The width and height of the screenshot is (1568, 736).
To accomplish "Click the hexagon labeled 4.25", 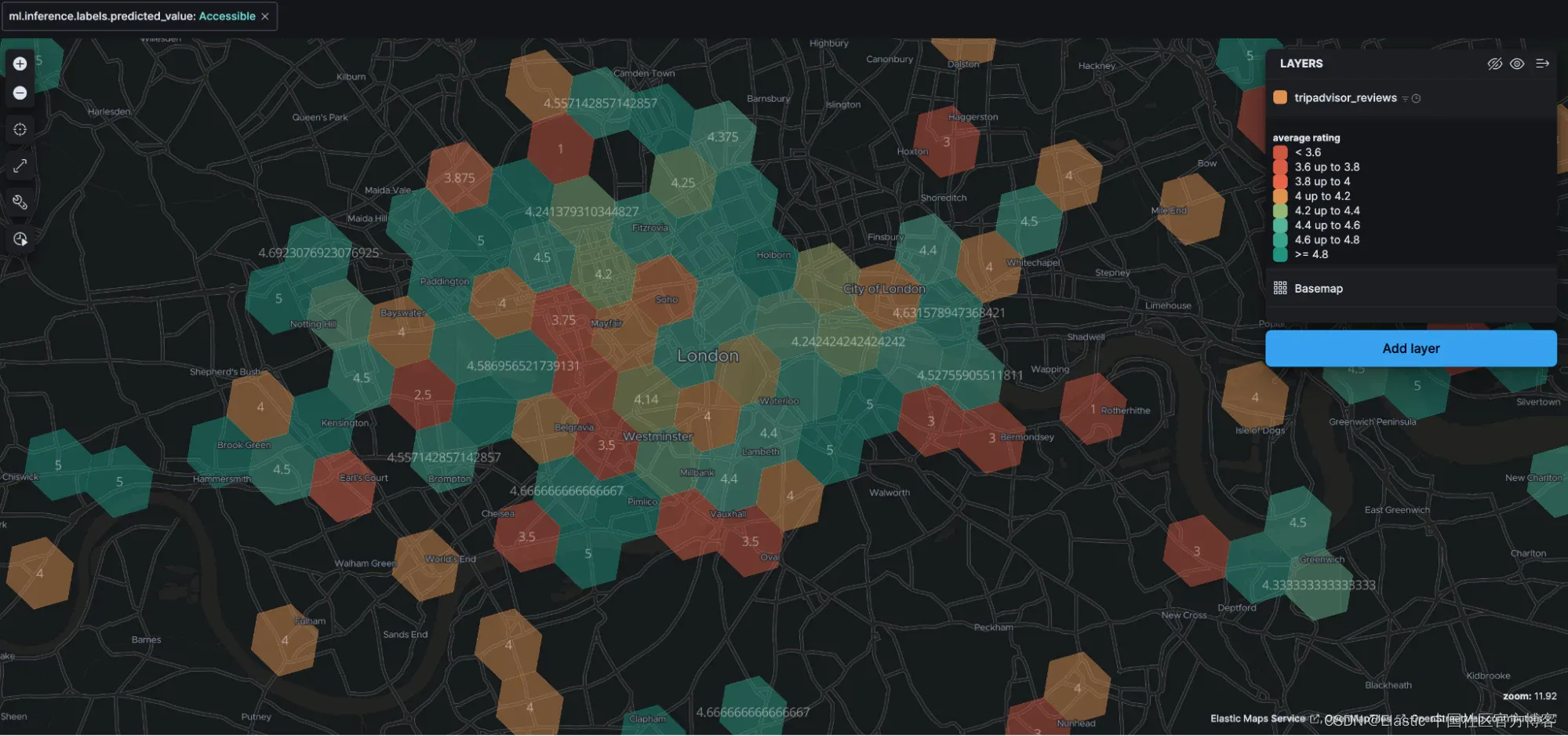I will pos(682,183).
